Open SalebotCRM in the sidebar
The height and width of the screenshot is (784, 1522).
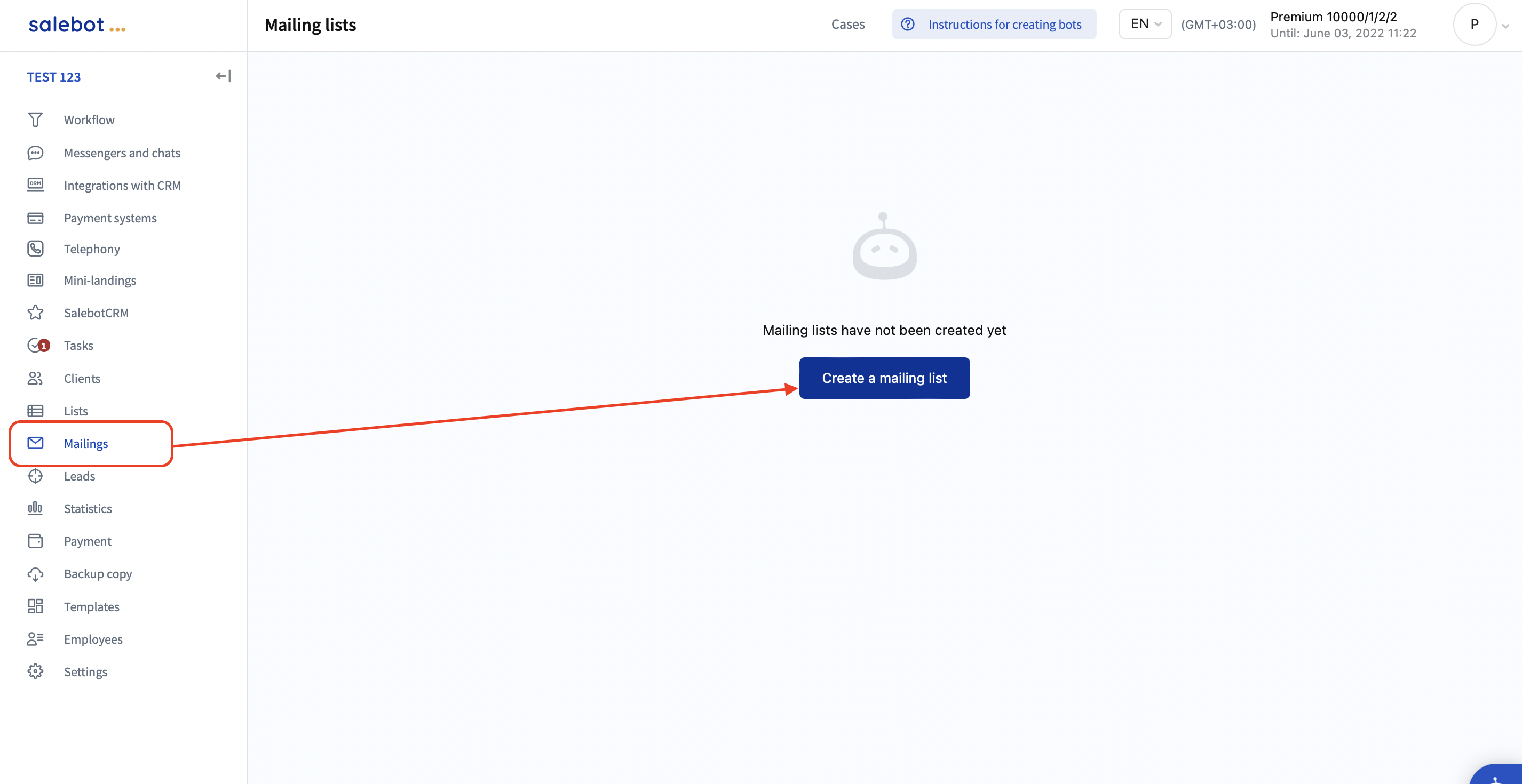click(96, 313)
